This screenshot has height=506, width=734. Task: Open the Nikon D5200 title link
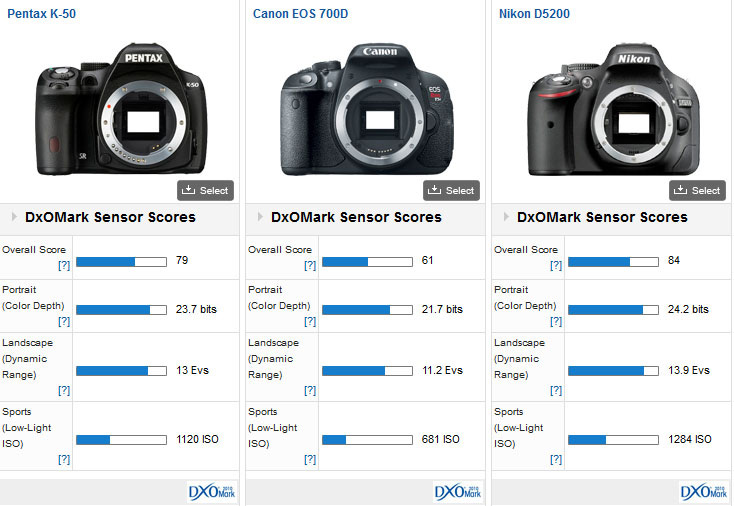(x=534, y=14)
